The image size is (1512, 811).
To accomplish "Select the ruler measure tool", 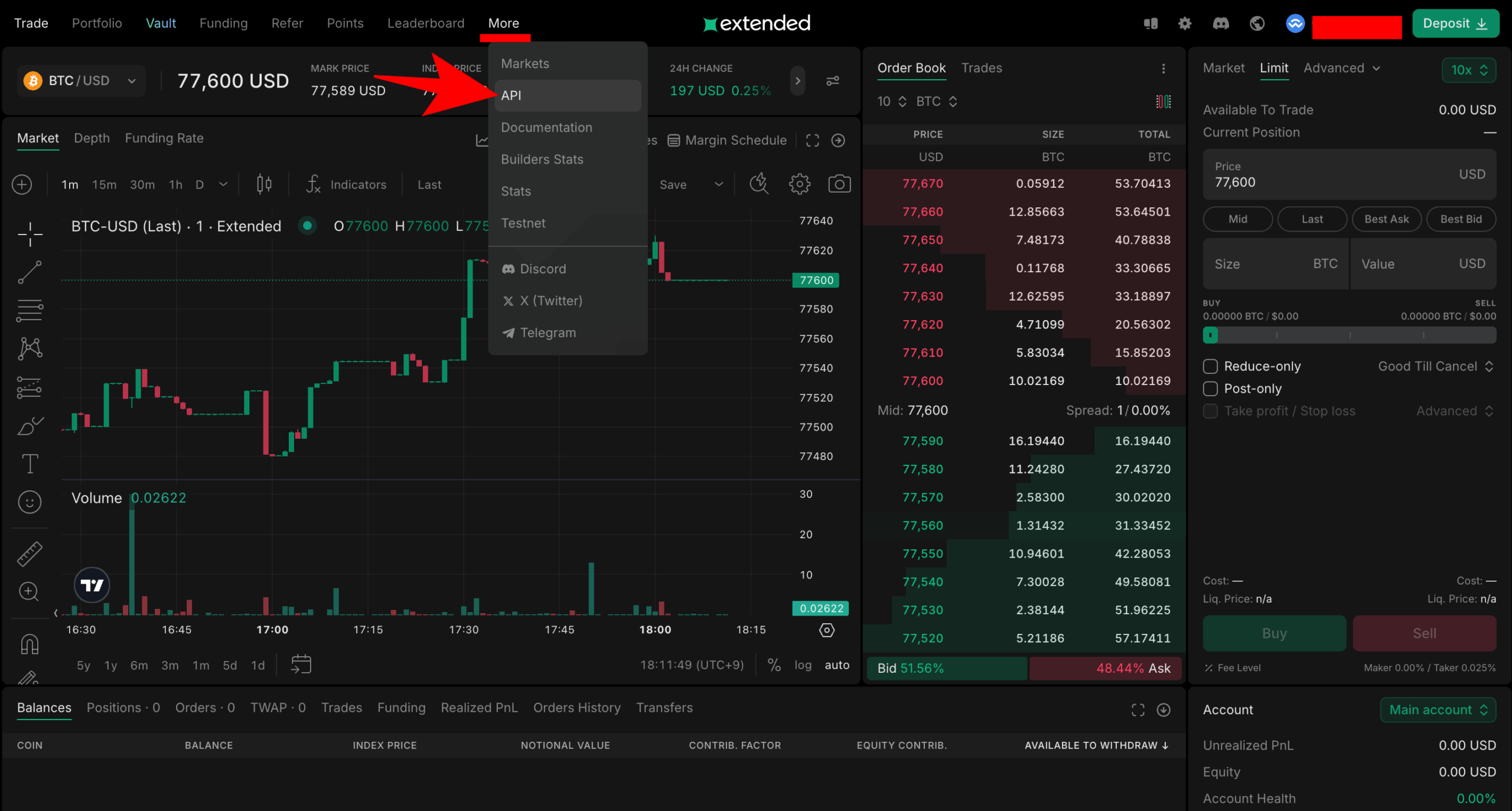I will (30, 553).
